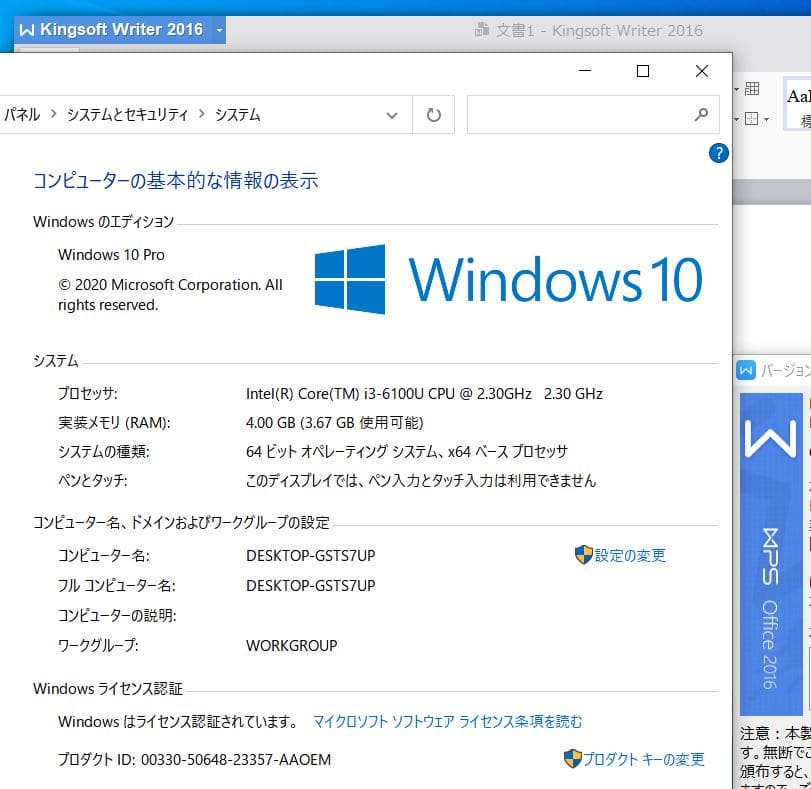811x789 pixels.
Task: Select the プロダクト ID 00330-50648-23357-AAOEM text
Action: tap(194, 760)
